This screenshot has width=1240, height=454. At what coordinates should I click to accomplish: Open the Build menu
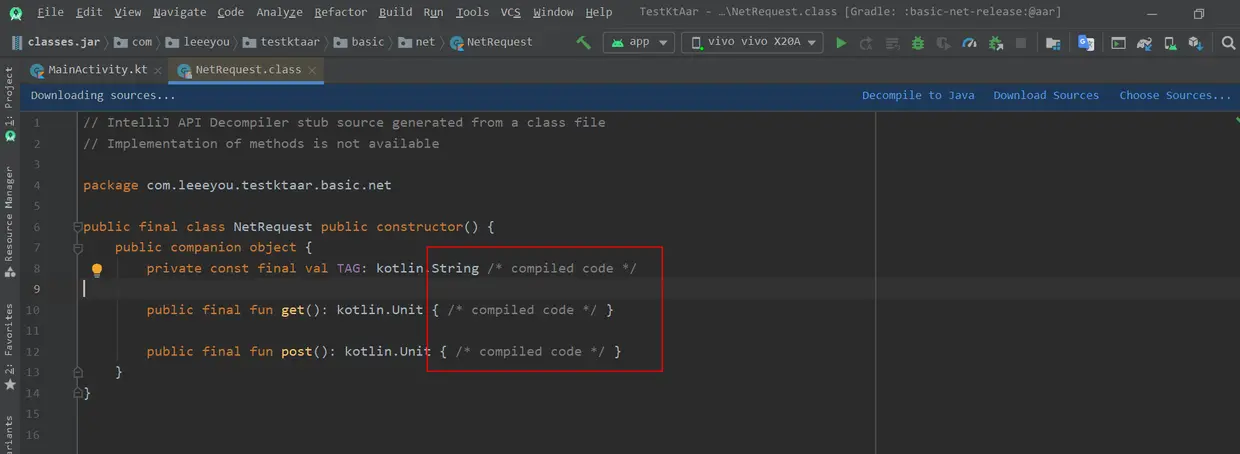396,12
